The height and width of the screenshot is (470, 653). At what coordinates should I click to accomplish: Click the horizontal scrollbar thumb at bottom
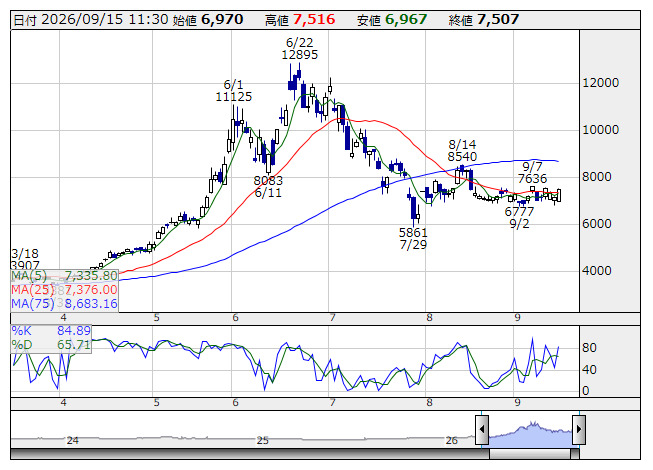tap(530, 454)
